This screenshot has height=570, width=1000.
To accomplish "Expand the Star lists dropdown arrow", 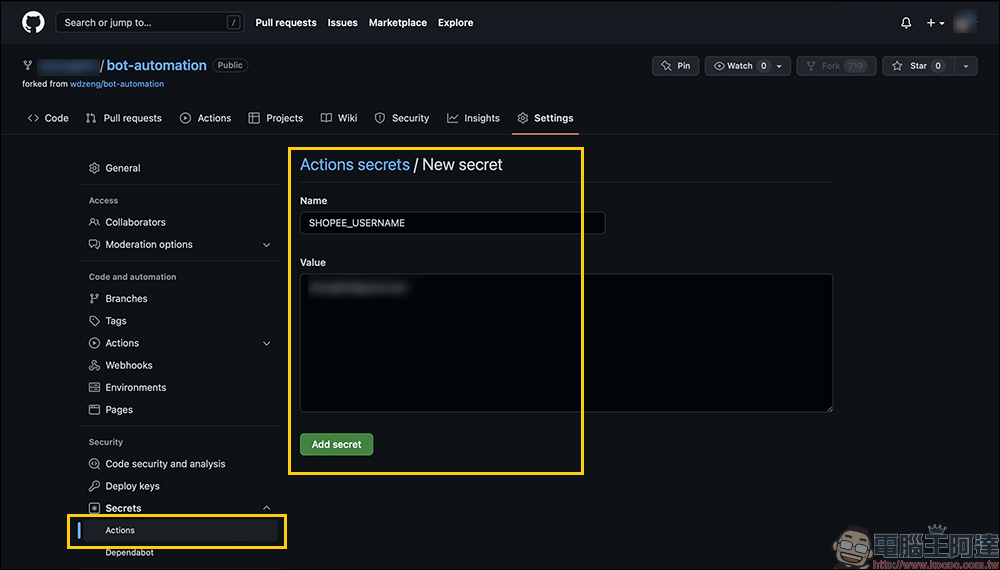I will click(965, 66).
